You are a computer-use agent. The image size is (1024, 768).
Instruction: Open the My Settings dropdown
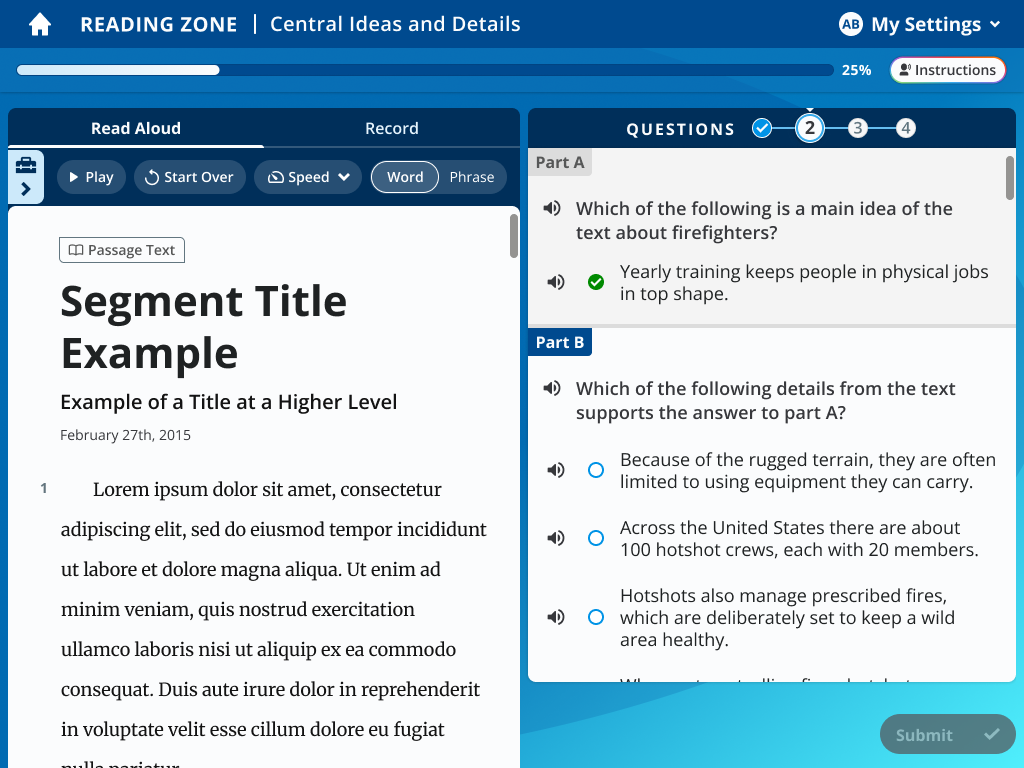tap(920, 25)
